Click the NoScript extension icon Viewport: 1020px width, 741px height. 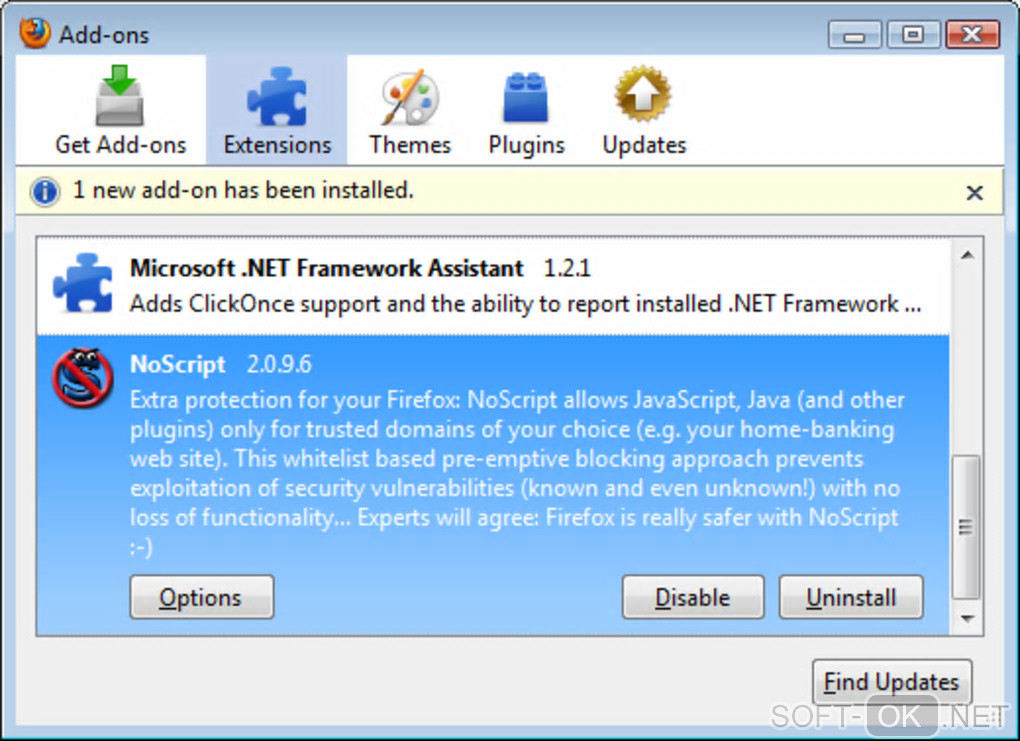coord(82,378)
